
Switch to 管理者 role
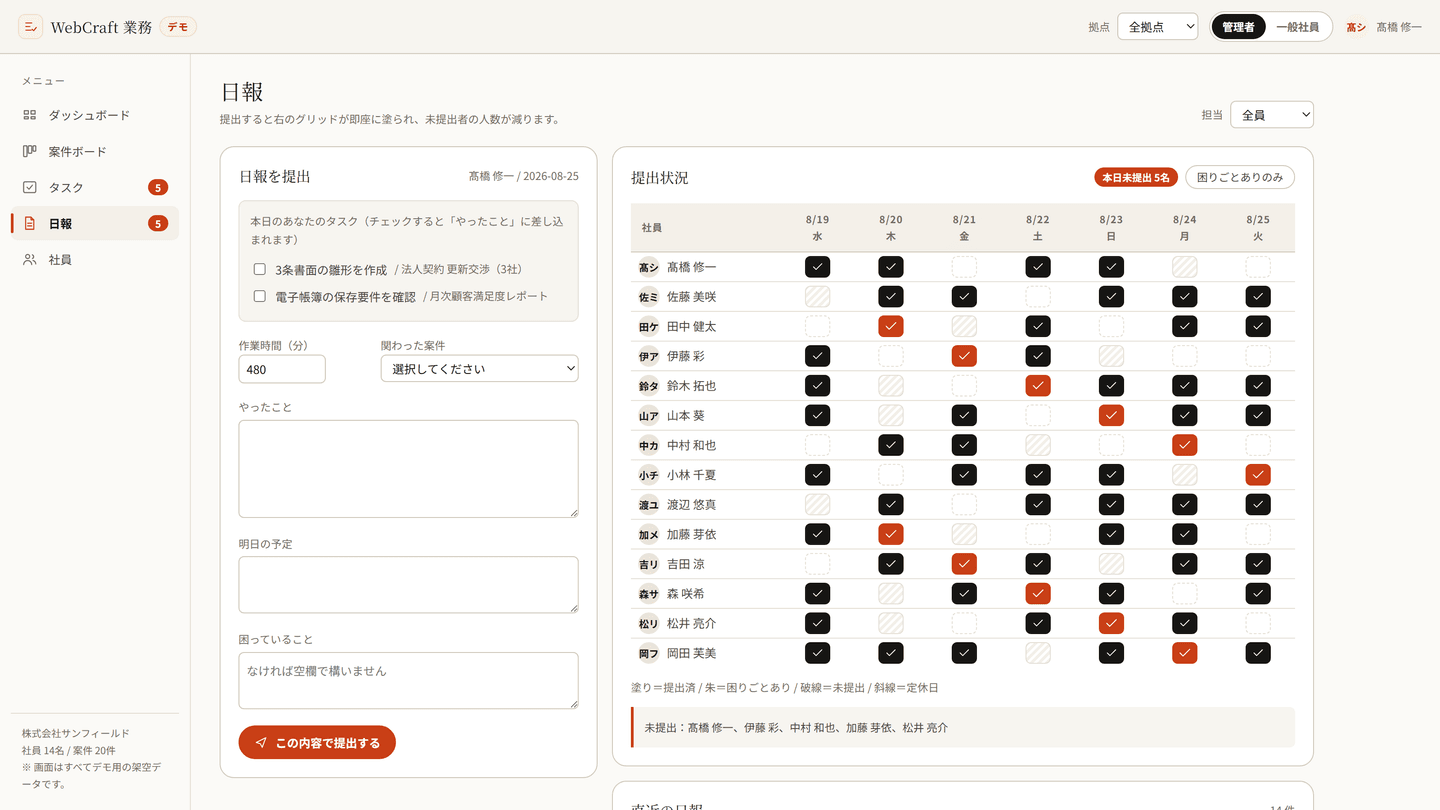(x=1238, y=27)
